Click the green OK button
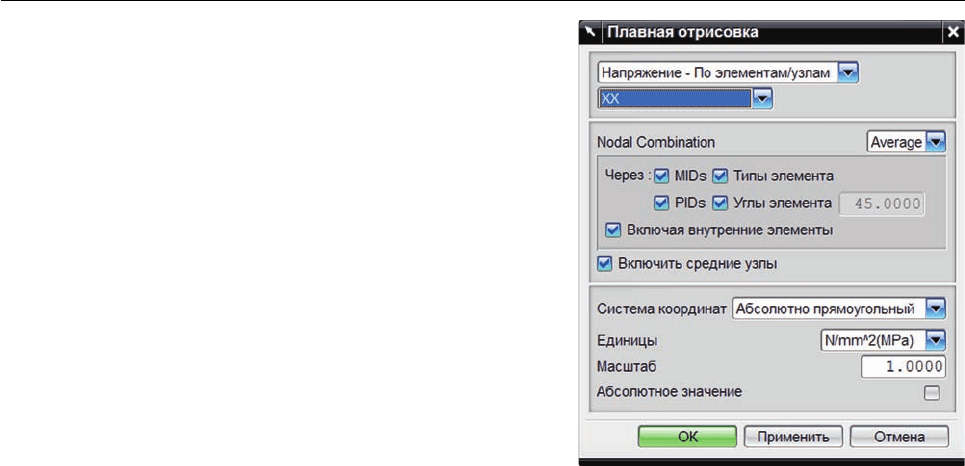This screenshot has height=466, width=965. point(687,436)
